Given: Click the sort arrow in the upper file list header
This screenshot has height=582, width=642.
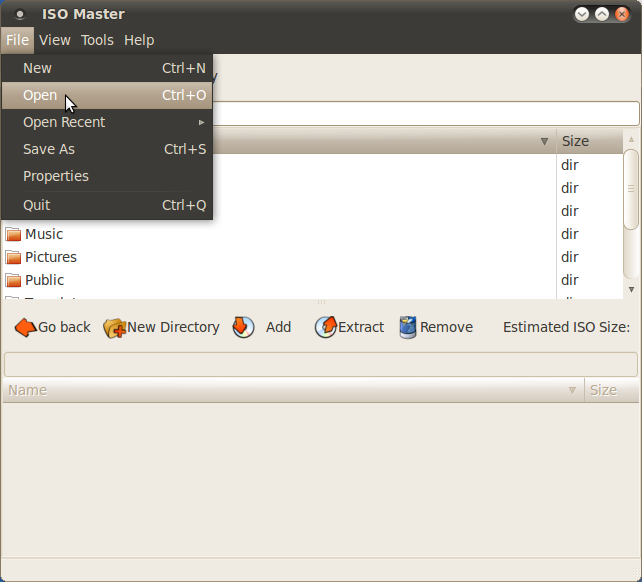Looking at the screenshot, I should (544, 142).
